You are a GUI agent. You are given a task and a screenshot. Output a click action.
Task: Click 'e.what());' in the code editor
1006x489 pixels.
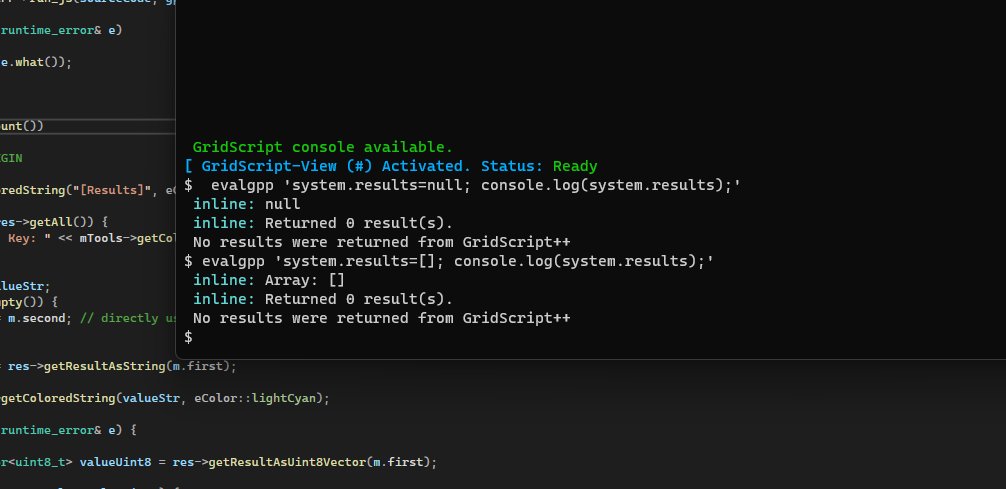tap(36, 62)
